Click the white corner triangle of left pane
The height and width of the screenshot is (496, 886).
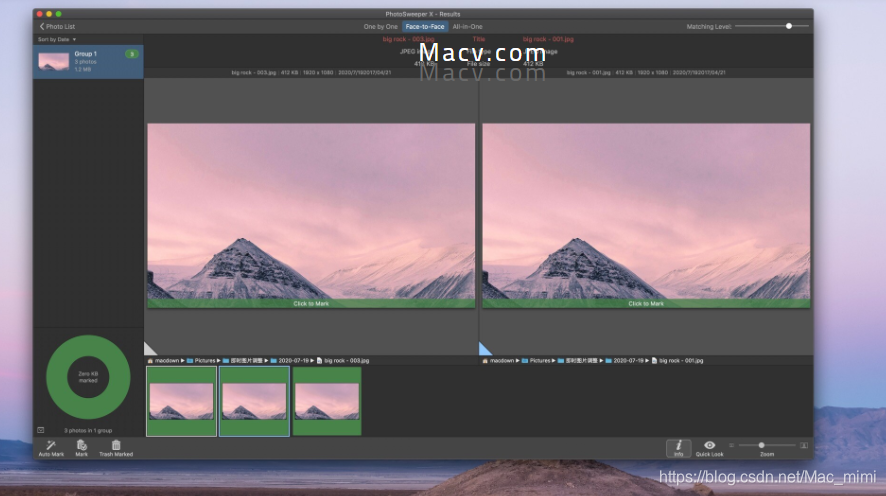[x=149, y=350]
